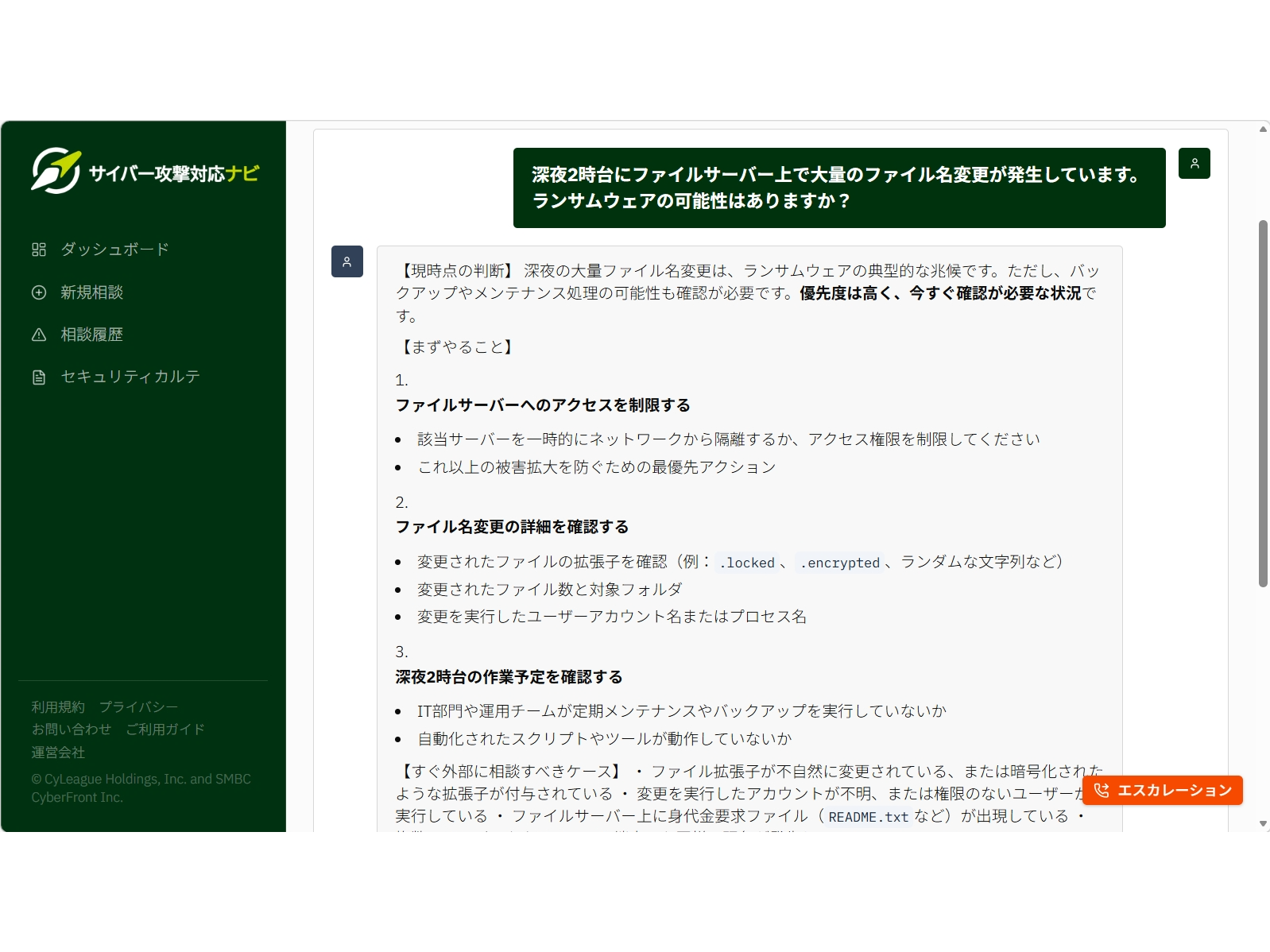1270x952 pixels.
Task: Click the scrollbar up arrow
Action: tap(1263, 129)
